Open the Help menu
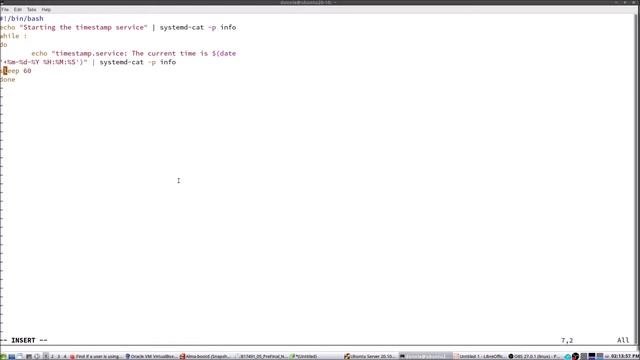 pyautogui.click(x=46, y=9)
